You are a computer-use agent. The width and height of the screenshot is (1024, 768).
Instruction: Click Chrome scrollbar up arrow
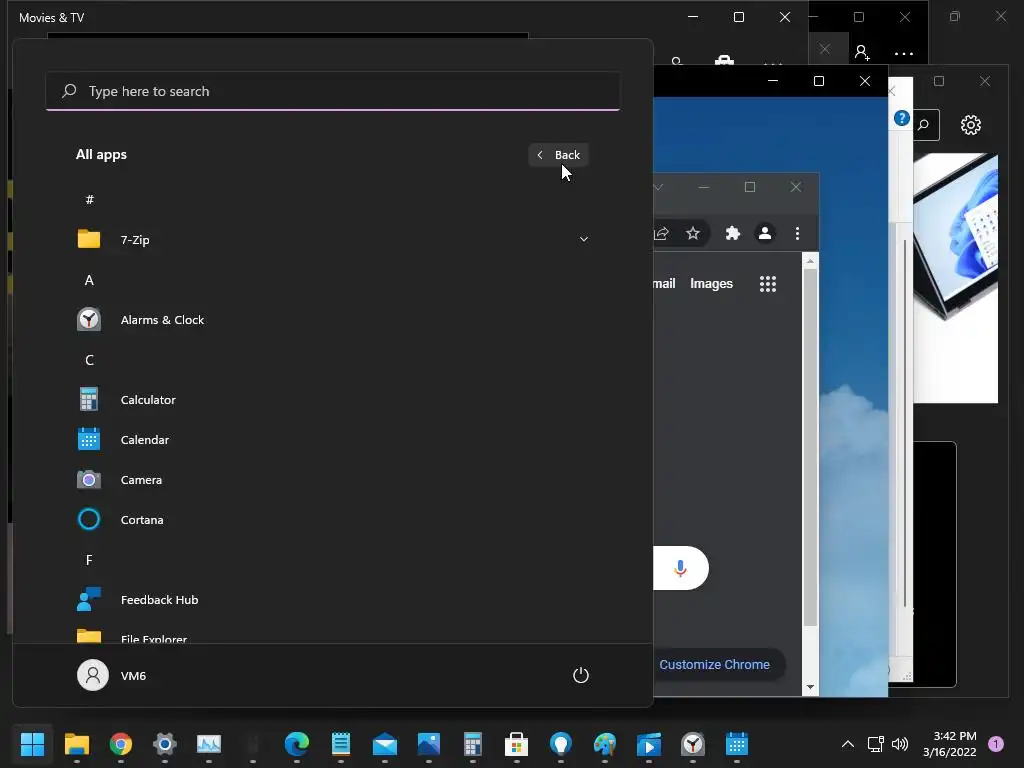[810, 261]
